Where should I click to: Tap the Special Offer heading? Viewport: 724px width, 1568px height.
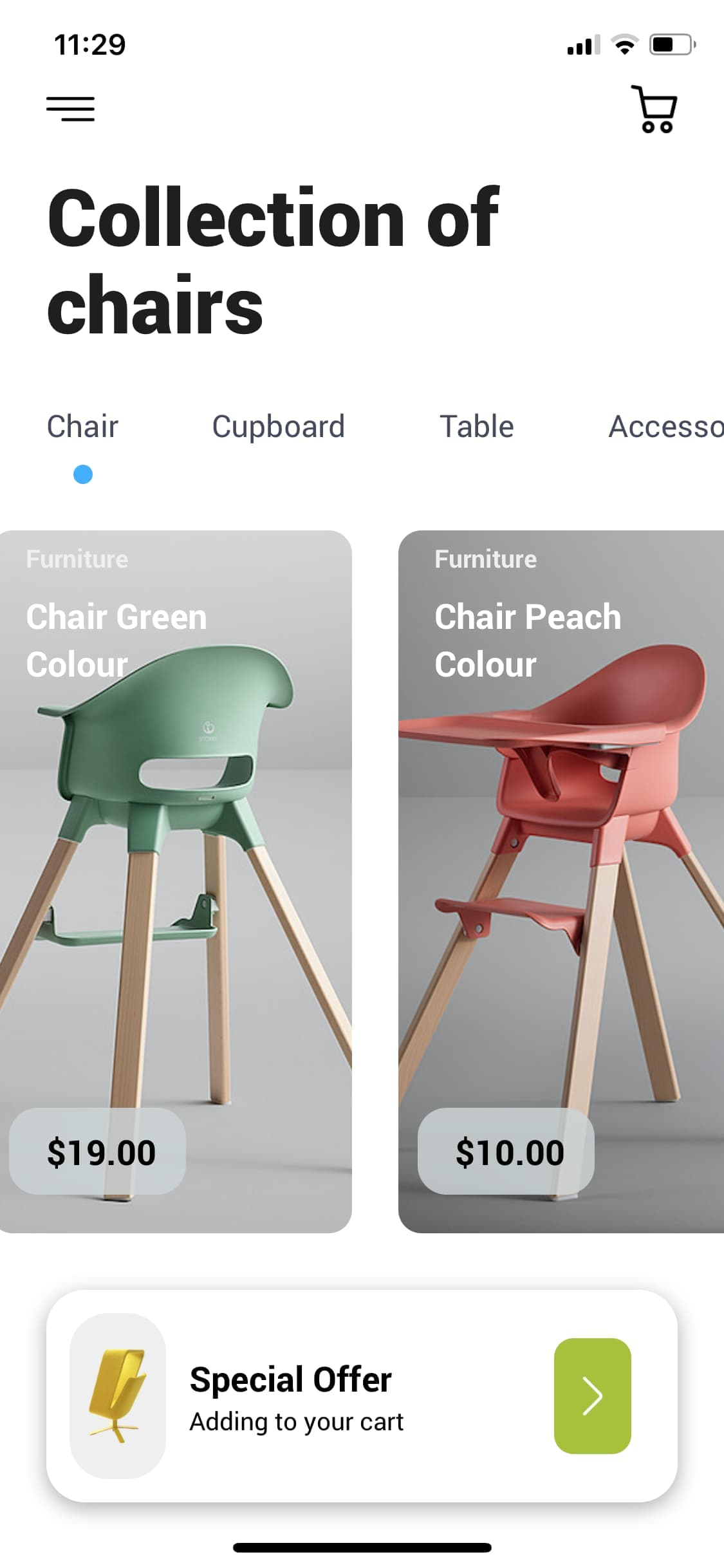(290, 1379)
